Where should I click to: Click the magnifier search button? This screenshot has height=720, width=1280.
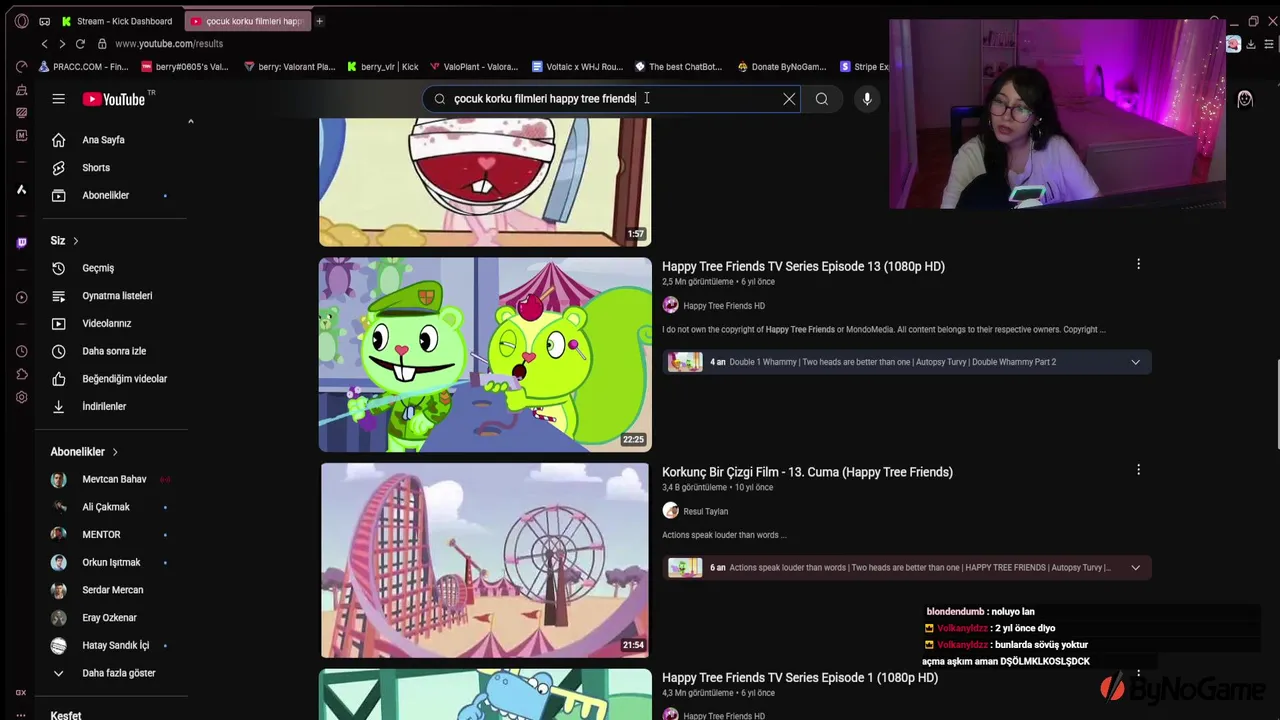pyautogui.click(x=822, y=99)
